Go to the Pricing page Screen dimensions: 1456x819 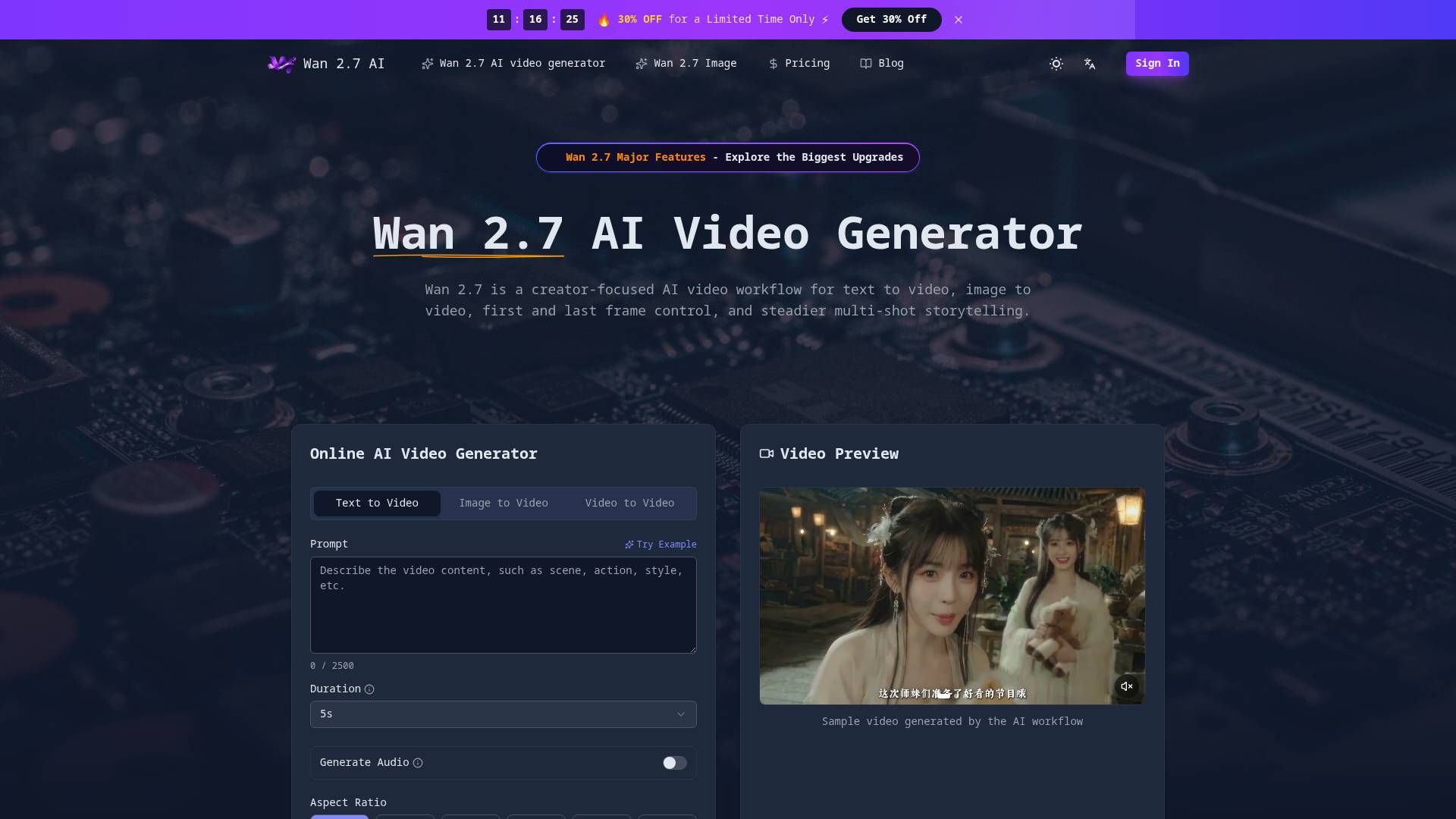click(799, 64)
